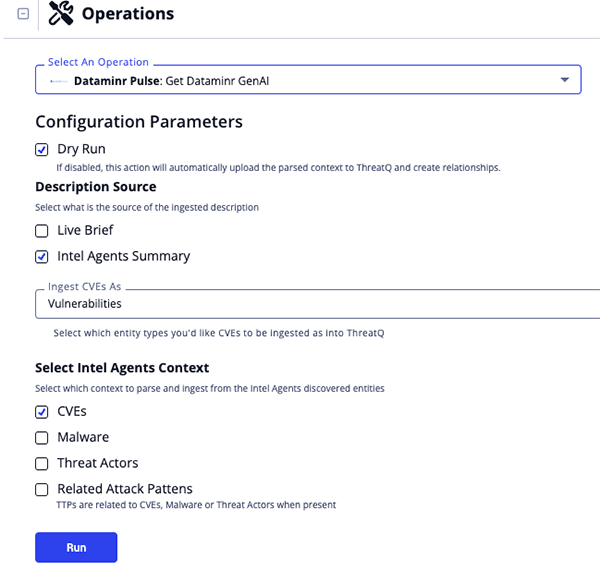Click the Threat Actors label text
The image size is (600, 571).
coord(98,463)
